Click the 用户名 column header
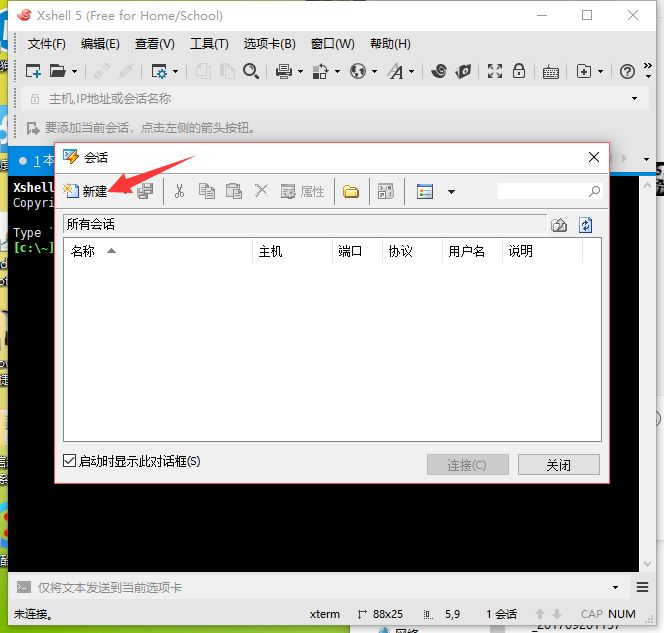 pos(473,251)
